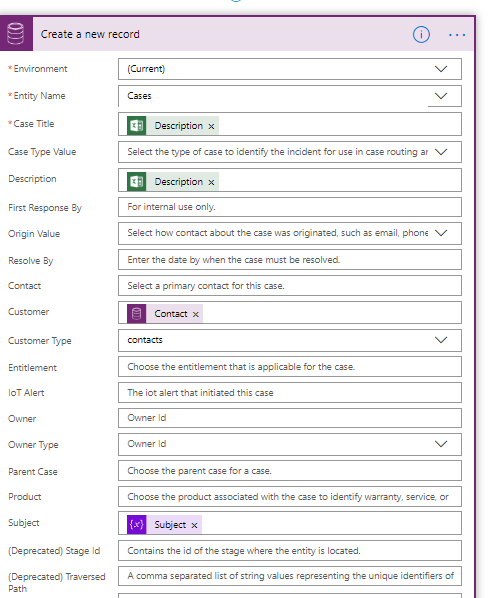Viewport: 489px width, 598px height.
Task: Remove the Contact token from Customer field
Action: 196,314
